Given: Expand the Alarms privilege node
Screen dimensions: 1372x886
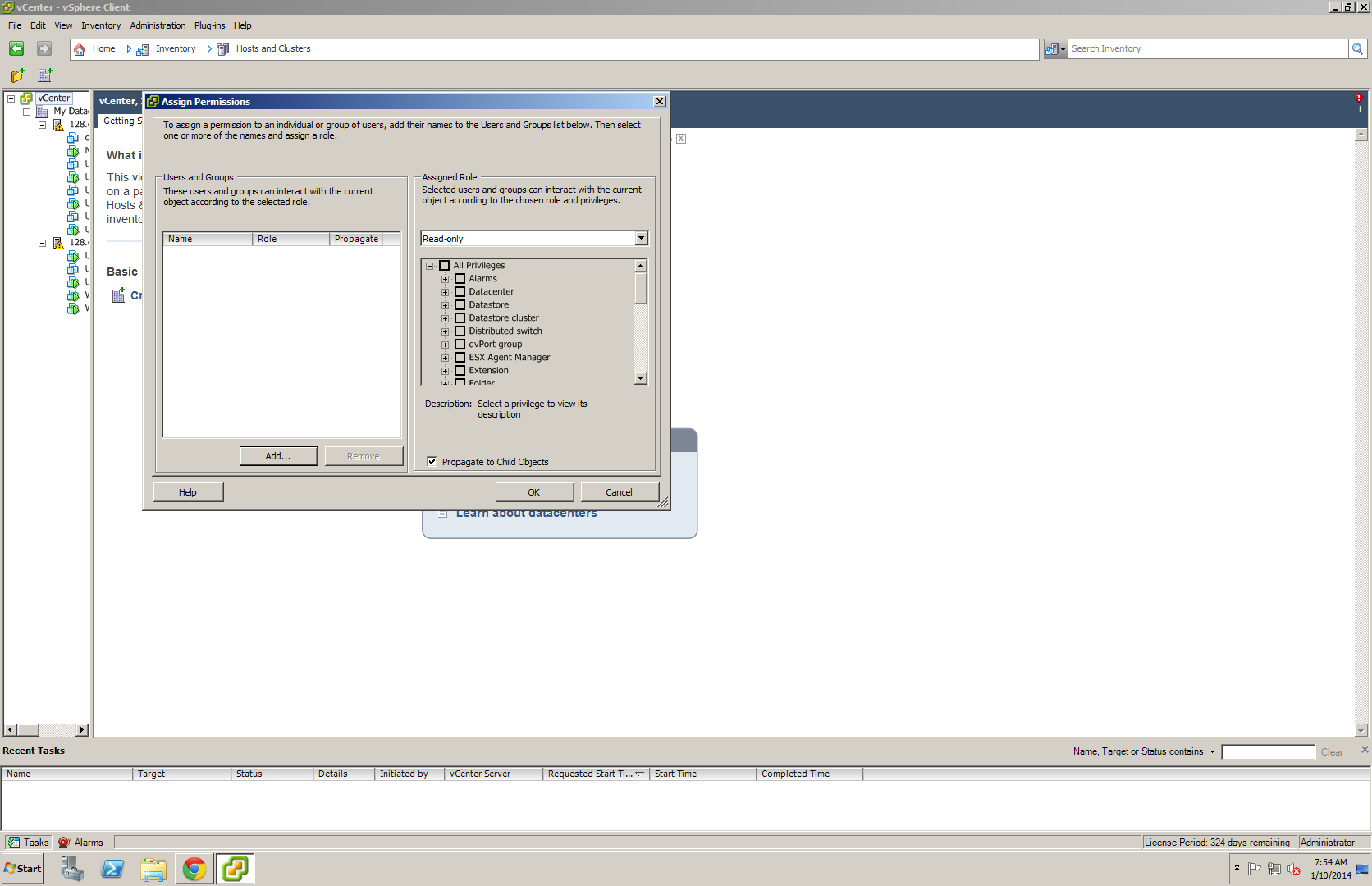Looking at the screenshot, I should pos(446,279).
